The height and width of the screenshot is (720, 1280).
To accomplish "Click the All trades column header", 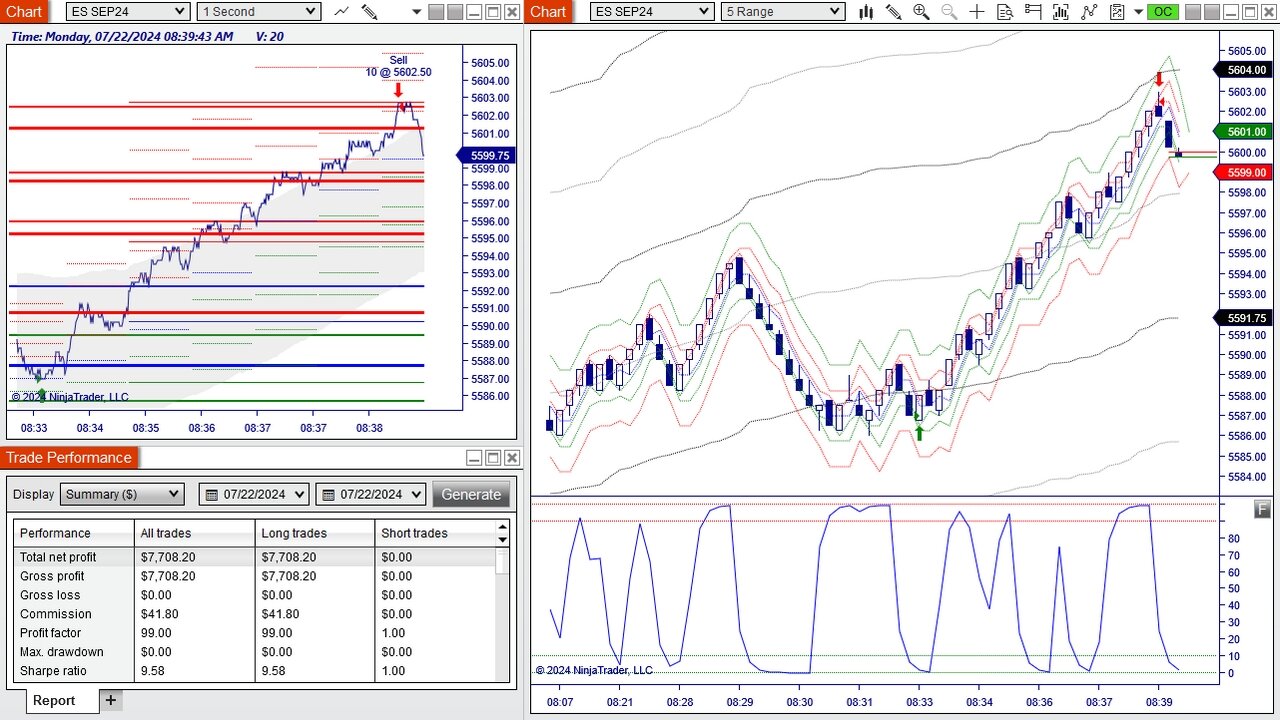I will point(195,533).
